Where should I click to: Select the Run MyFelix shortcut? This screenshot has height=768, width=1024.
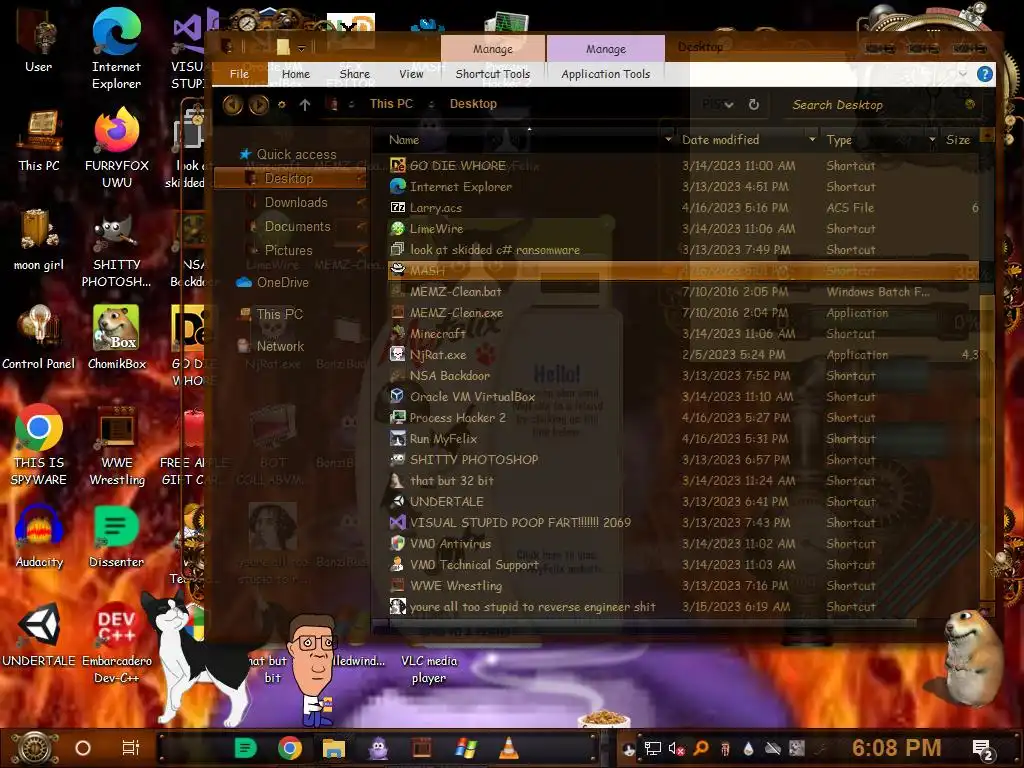point(443,438)
